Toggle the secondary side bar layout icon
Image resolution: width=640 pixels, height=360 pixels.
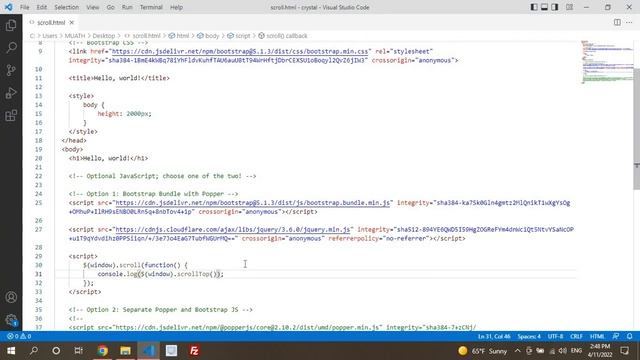point(555,7)
